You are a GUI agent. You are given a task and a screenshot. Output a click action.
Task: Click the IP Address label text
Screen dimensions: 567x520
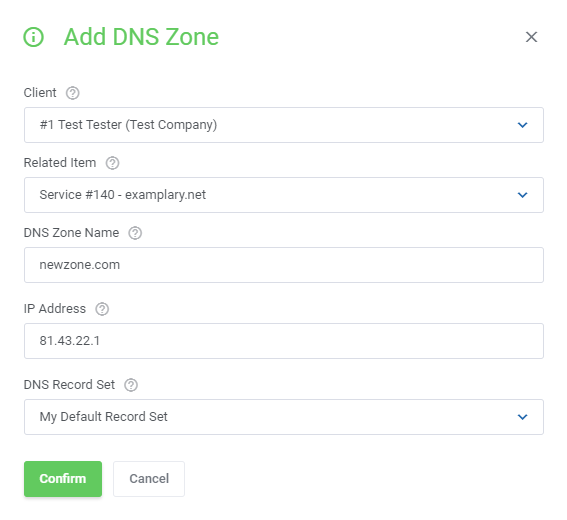click(55, 308)
